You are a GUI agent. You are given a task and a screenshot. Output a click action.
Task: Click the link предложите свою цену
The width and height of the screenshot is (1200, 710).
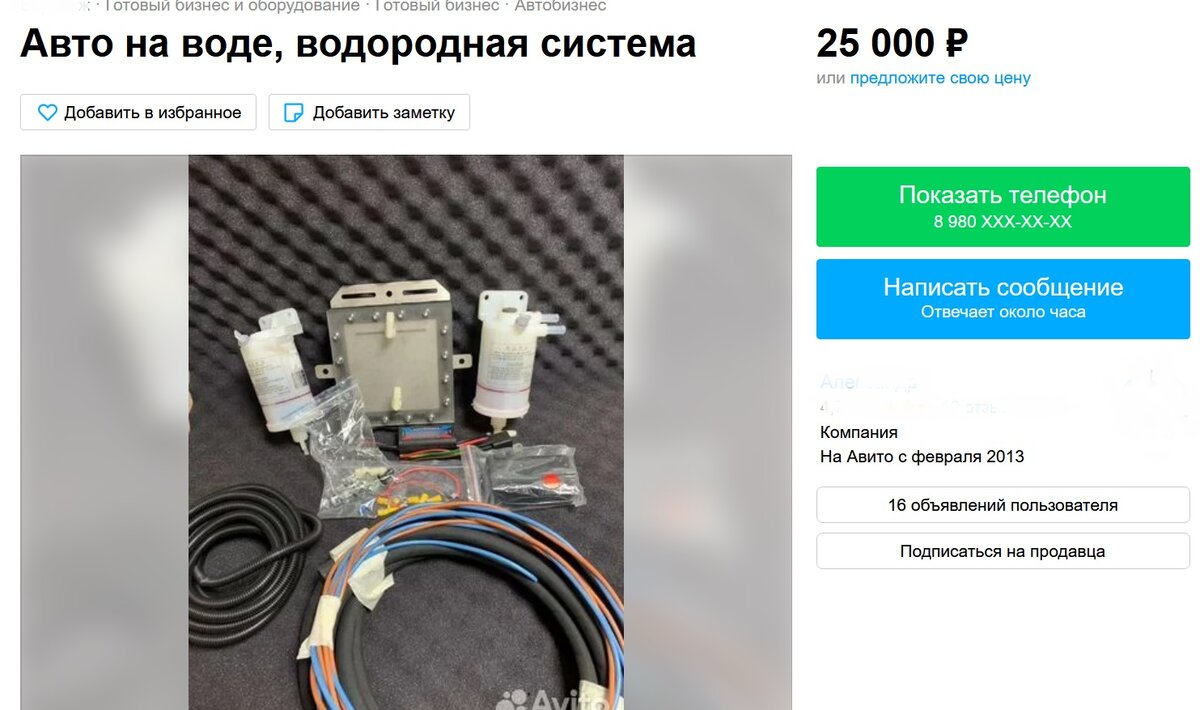click(x=940, y=78)
